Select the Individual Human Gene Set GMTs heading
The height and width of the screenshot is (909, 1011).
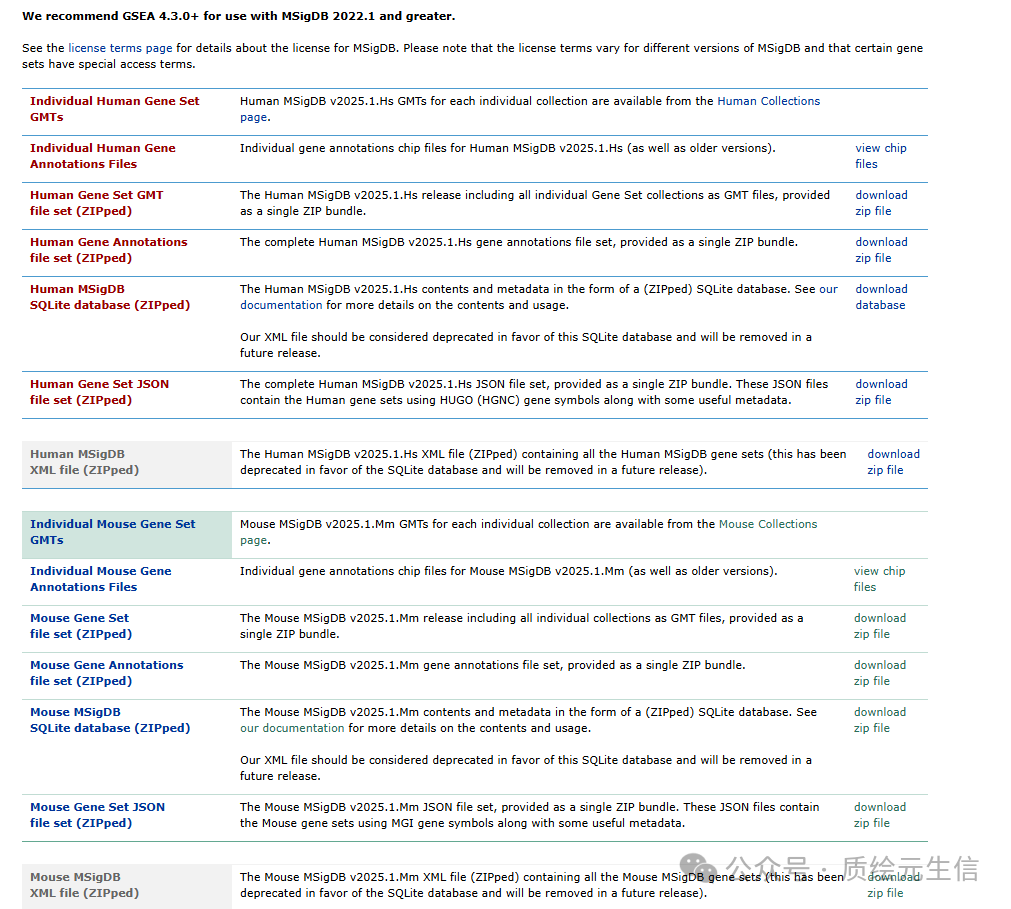click(114, 109)
